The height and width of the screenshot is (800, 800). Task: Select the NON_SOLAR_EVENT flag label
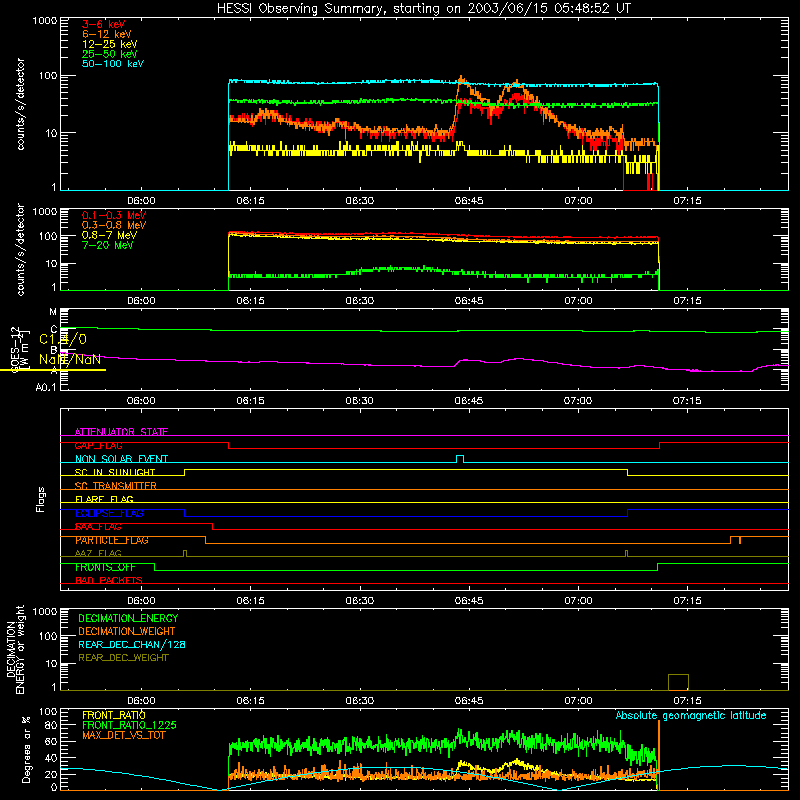point(121,459)
